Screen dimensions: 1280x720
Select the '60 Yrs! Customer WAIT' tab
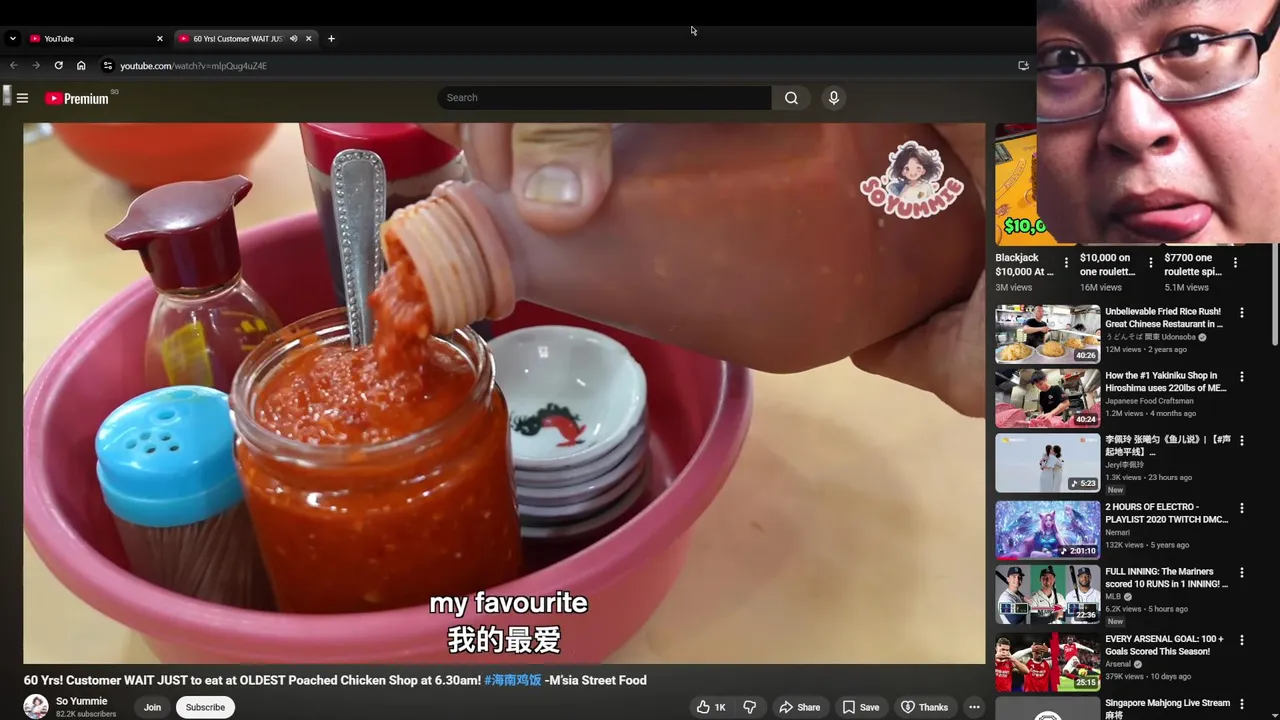(237, 38)
